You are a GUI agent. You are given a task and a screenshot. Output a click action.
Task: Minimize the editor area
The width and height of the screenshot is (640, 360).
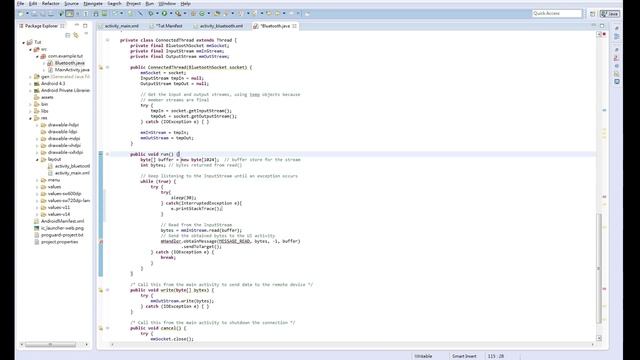[593, 25]
